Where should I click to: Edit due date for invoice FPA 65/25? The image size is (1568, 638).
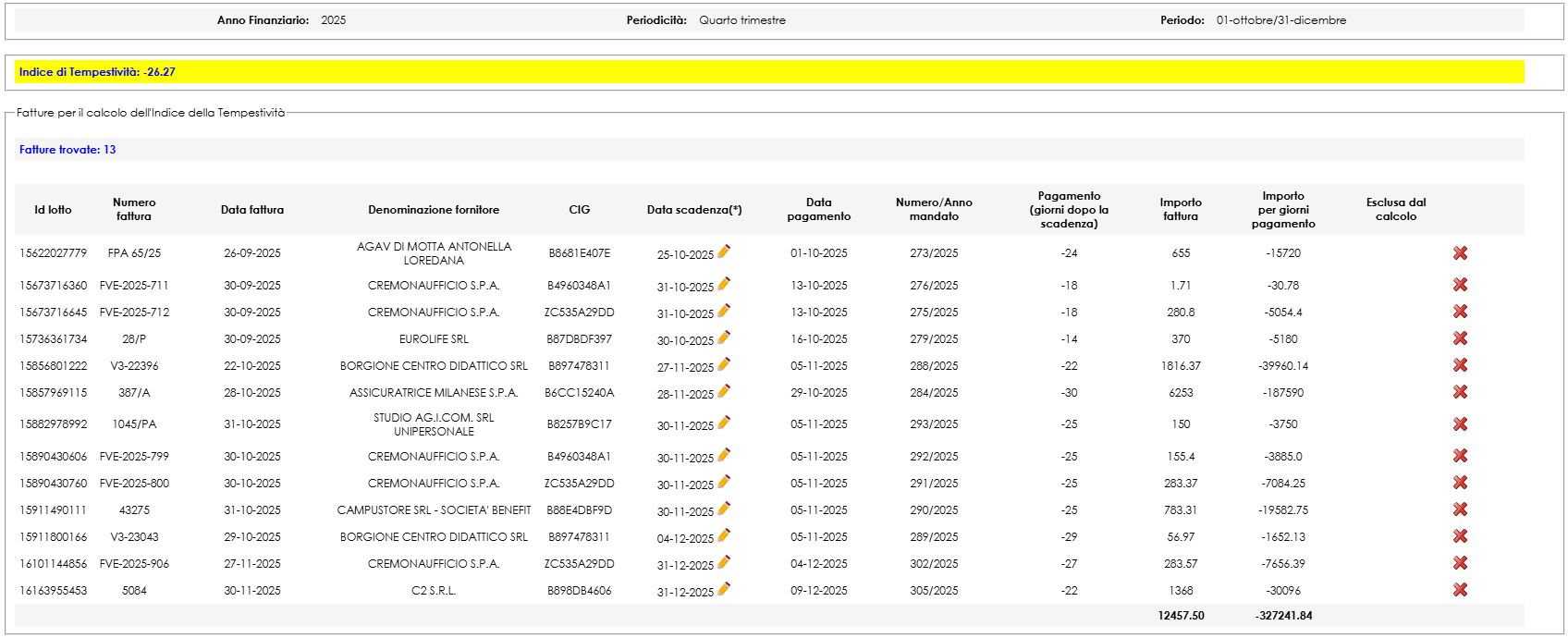coord(724,252)
